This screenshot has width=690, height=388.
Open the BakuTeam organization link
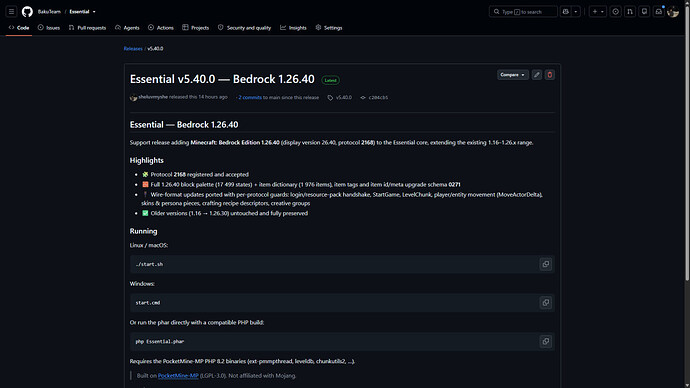49,12
